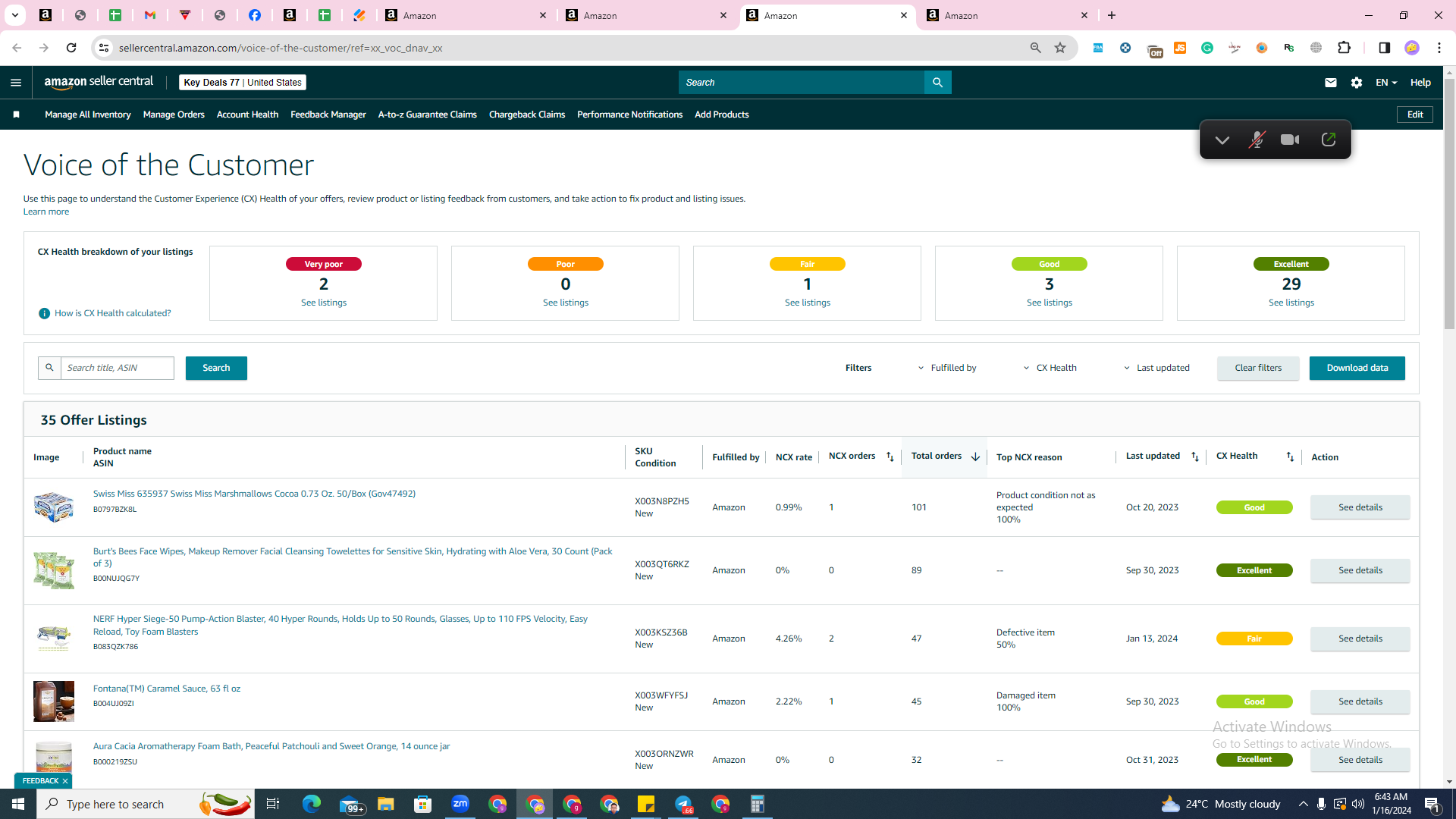Click the teal Search button for listings

click(216, 368)
